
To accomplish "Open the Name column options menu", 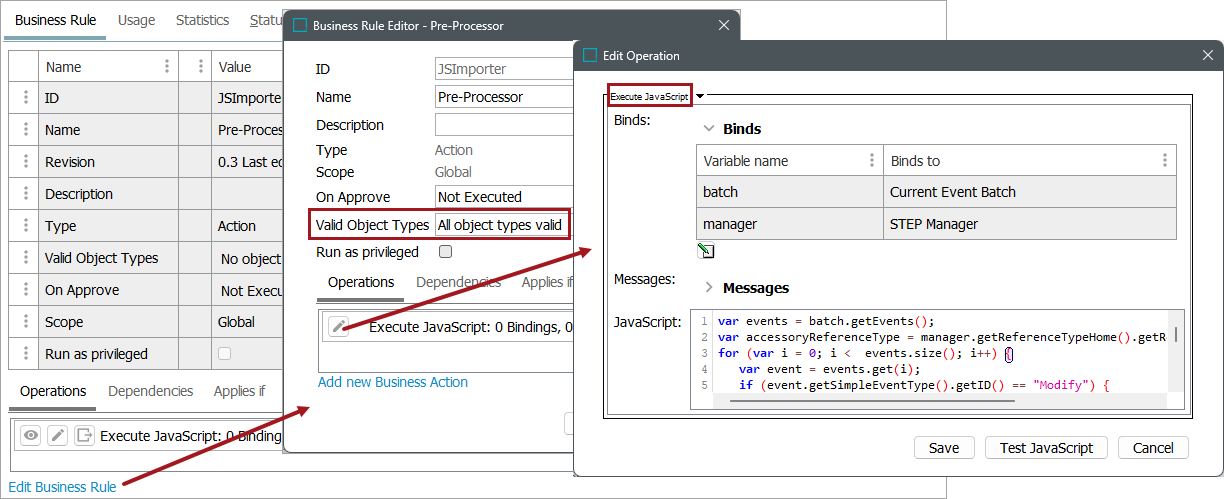I will point(166,67).
